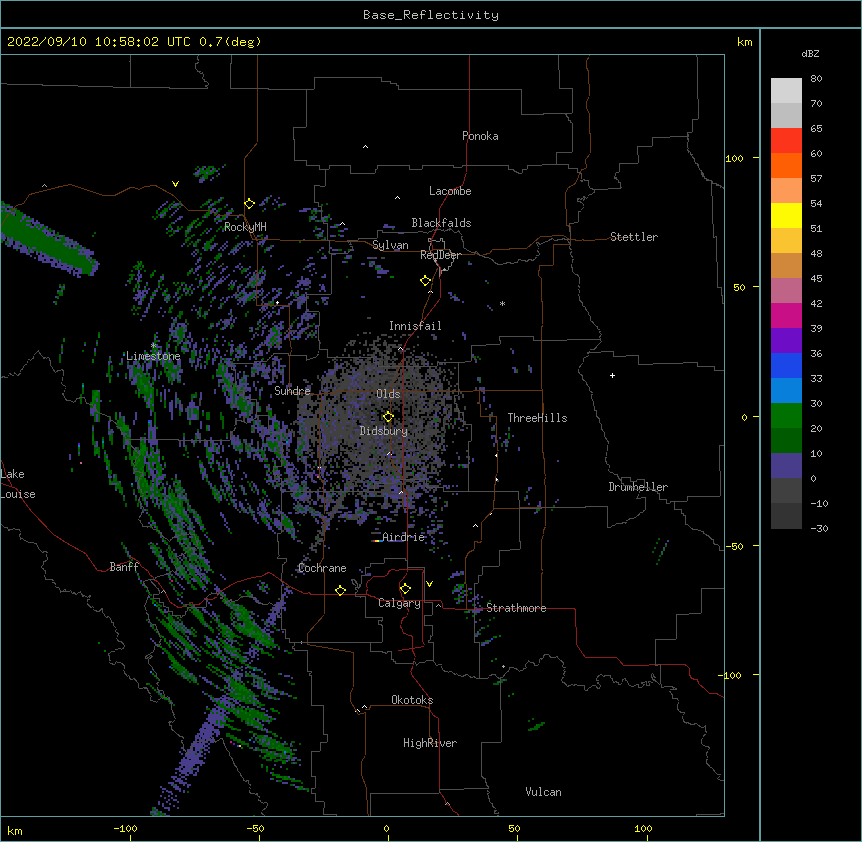
Task: Click the Cochrane city label
Action: (322, 568)
